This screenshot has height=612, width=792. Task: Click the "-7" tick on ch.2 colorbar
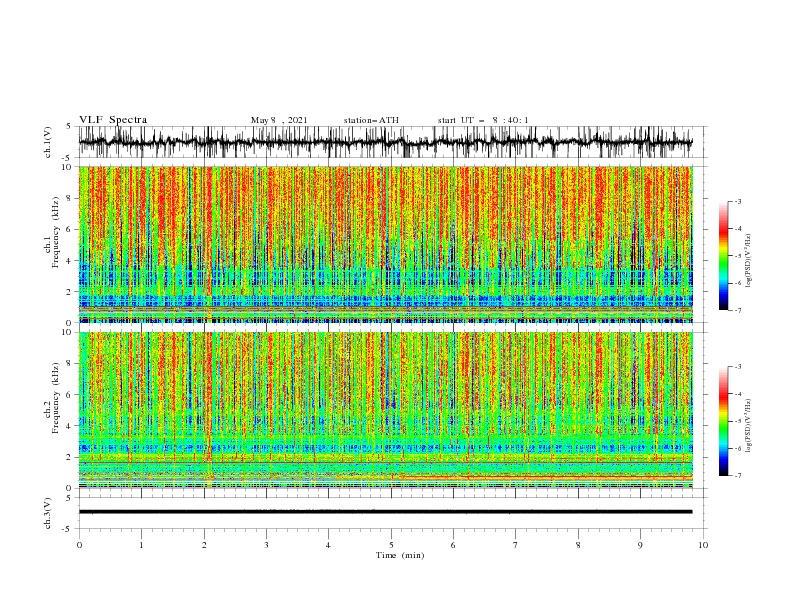pos(737,476)
